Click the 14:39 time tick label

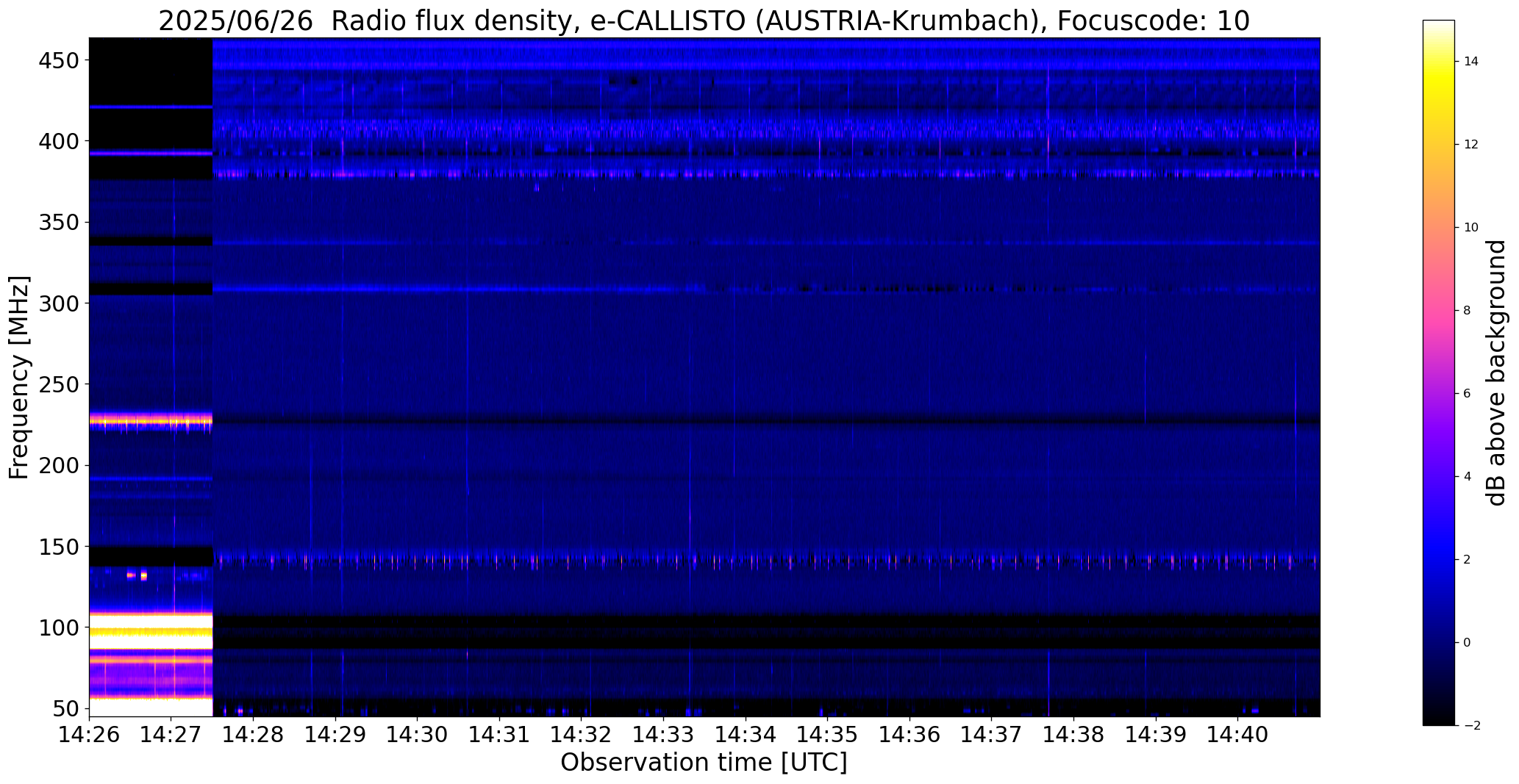coord(1156,734)
